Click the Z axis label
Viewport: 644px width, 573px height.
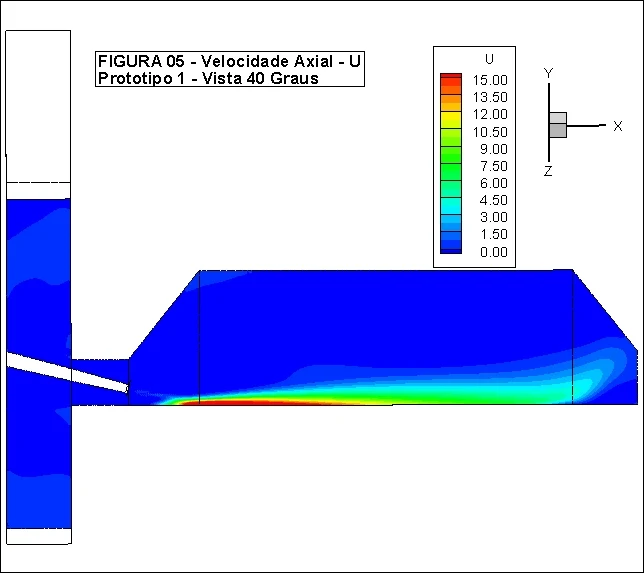548,171
